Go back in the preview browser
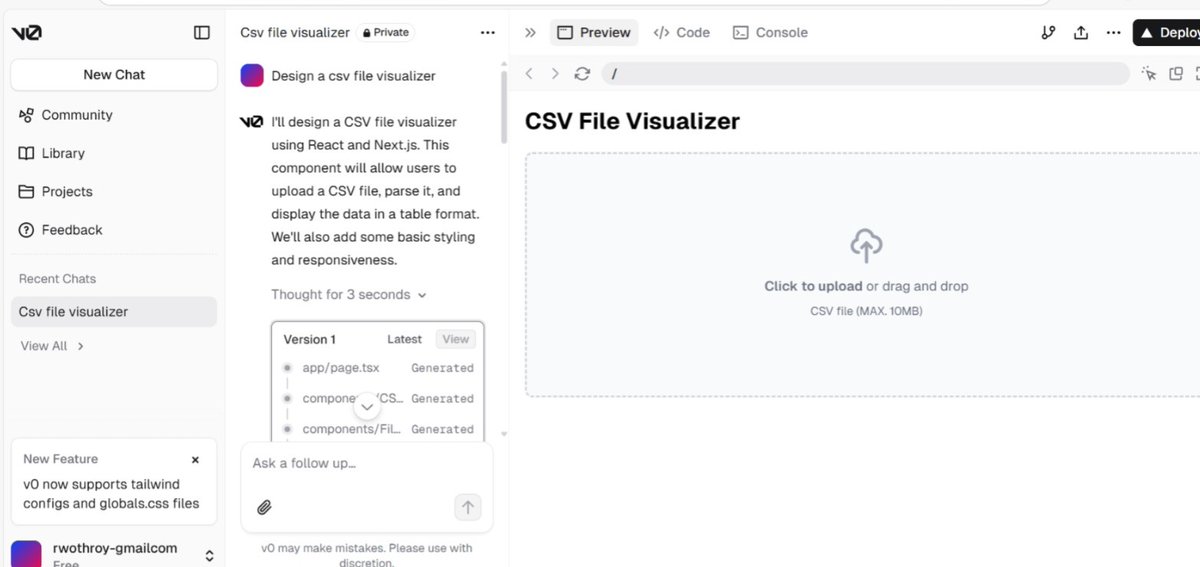The height and width of the screenshot is (567, 1200). 529,74
